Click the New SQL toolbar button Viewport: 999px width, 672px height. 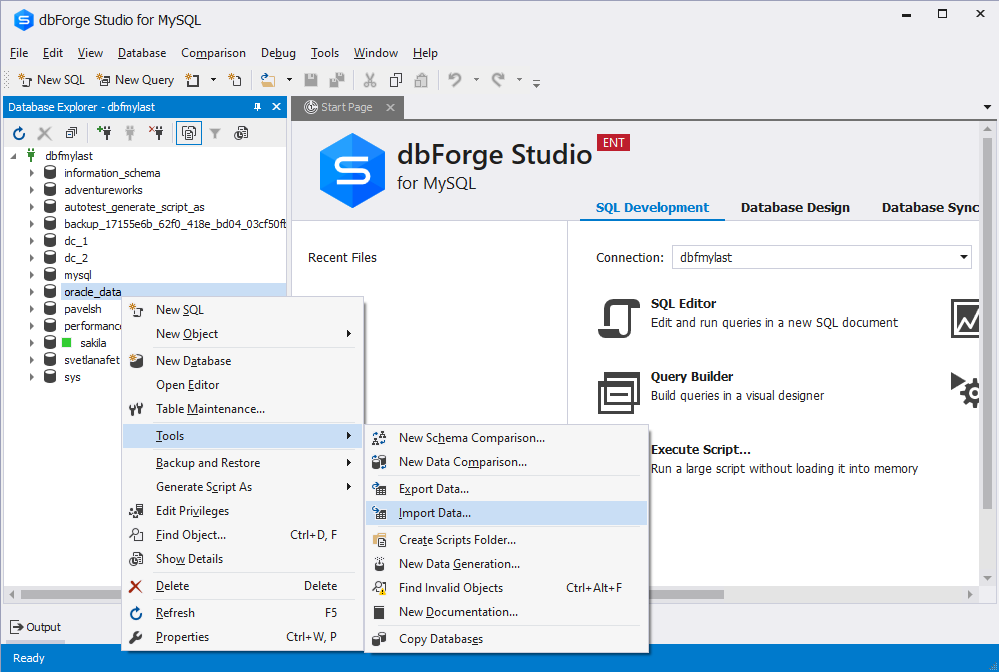(x=52, y=80)
